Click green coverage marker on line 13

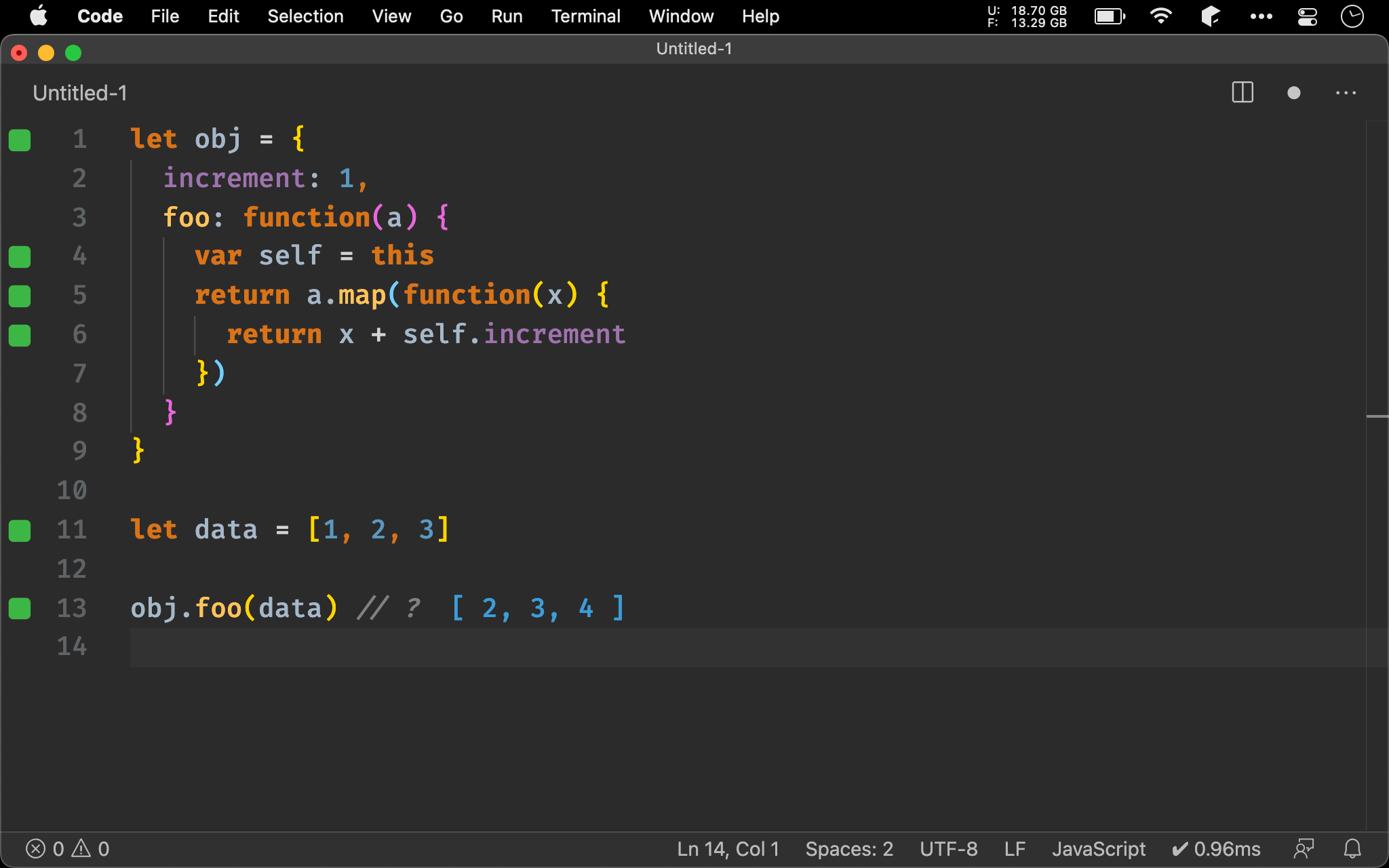20,608
